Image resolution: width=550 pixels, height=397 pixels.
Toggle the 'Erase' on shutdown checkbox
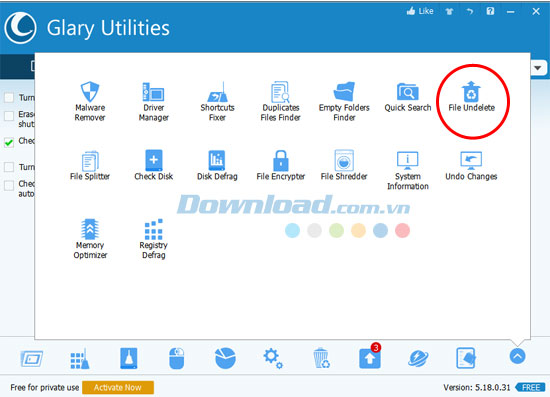(x=9, y=116)
